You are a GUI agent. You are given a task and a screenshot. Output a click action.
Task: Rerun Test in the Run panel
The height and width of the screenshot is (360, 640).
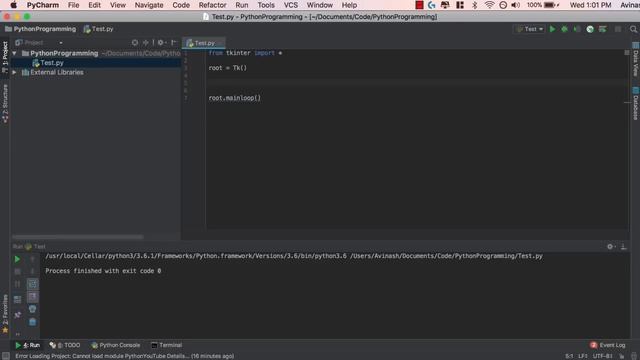coord(17,259)
